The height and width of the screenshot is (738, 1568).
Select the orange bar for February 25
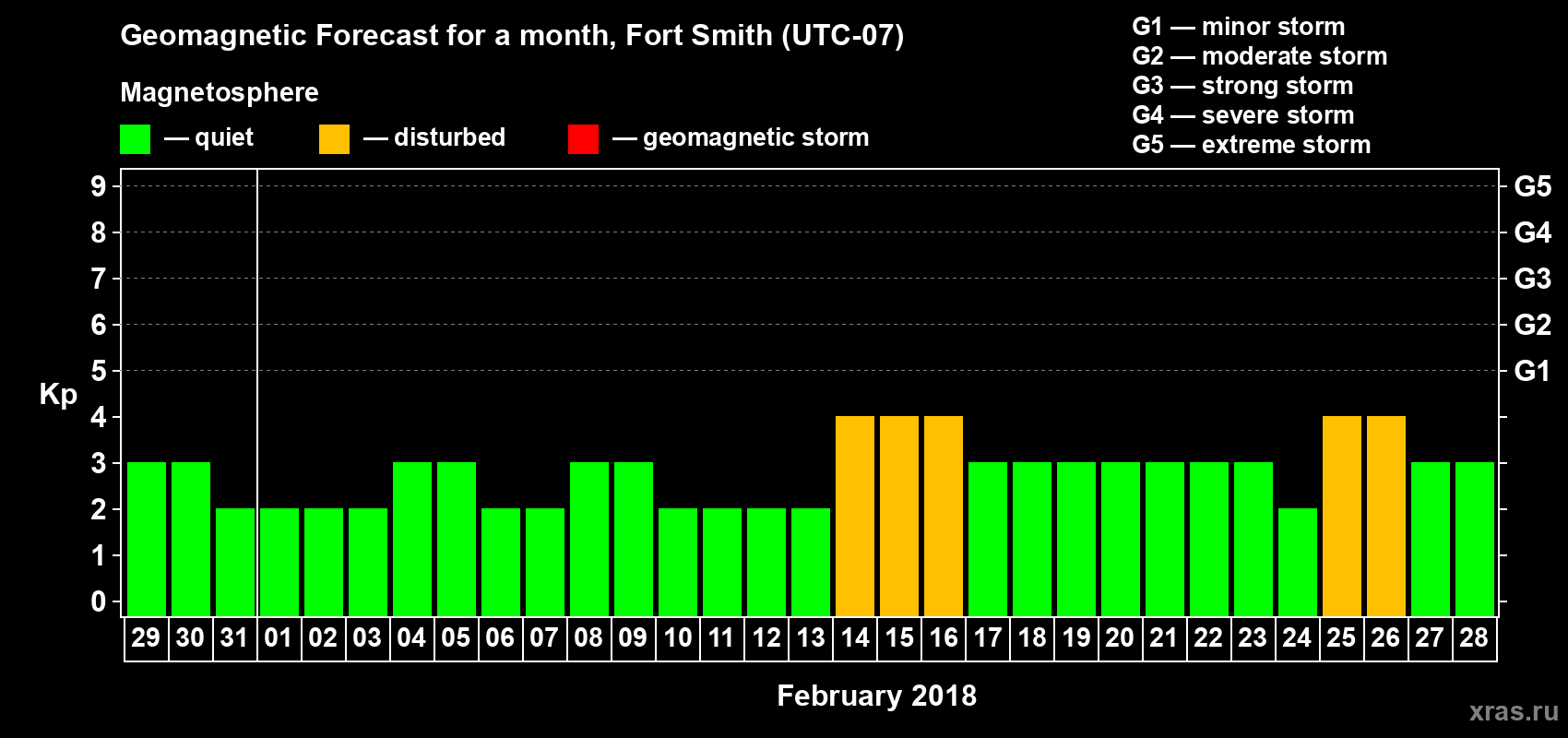(1341, 516)
